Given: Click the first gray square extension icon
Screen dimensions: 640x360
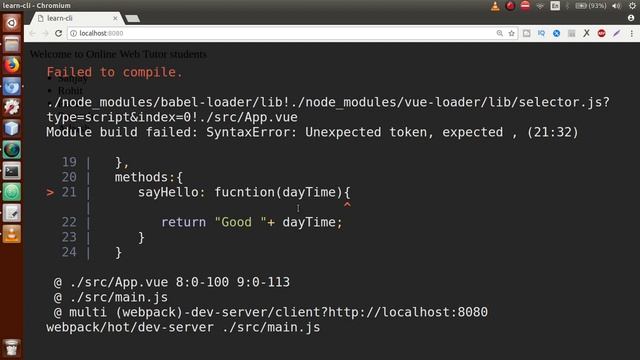Looking at the screenshot, I should point(527,33).
